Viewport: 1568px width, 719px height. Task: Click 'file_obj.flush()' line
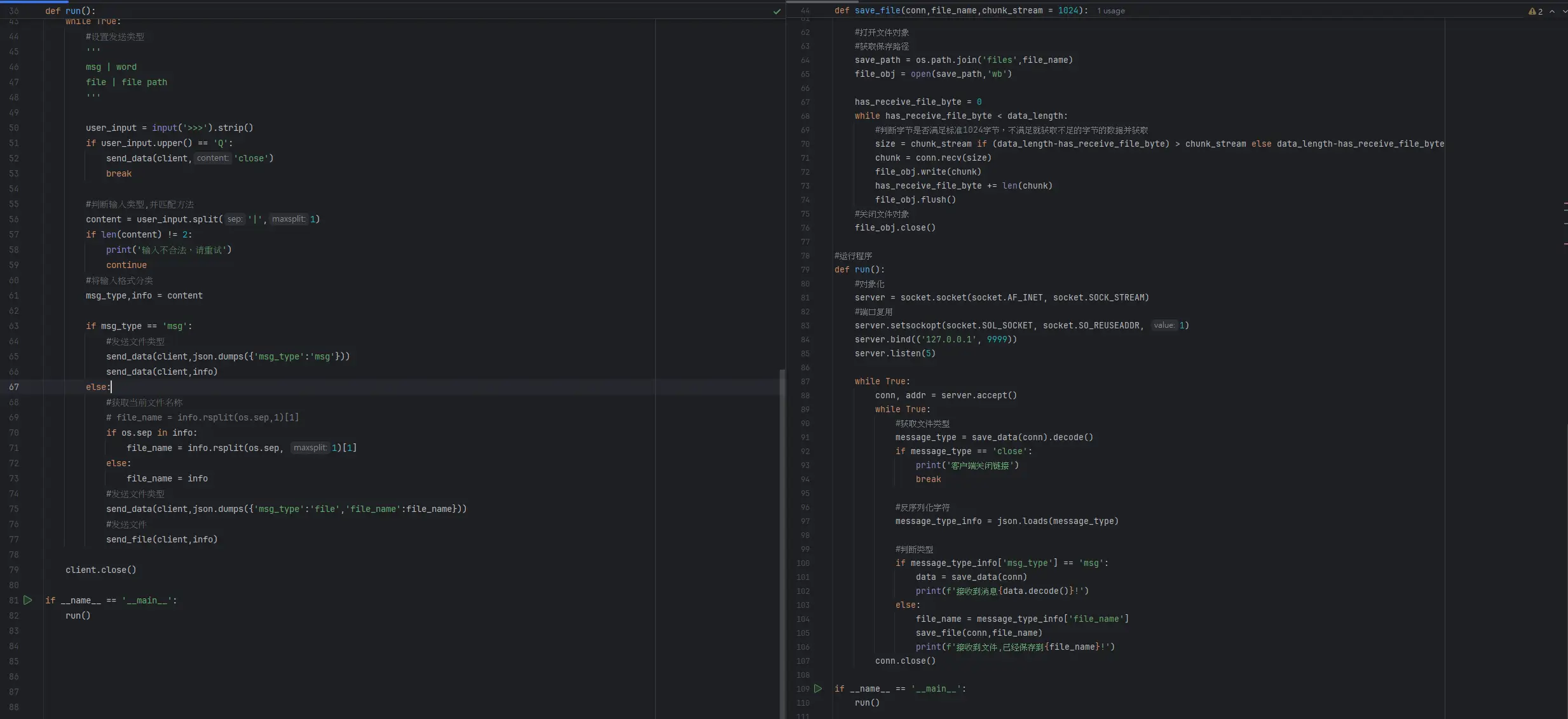(x=915, y=199)
